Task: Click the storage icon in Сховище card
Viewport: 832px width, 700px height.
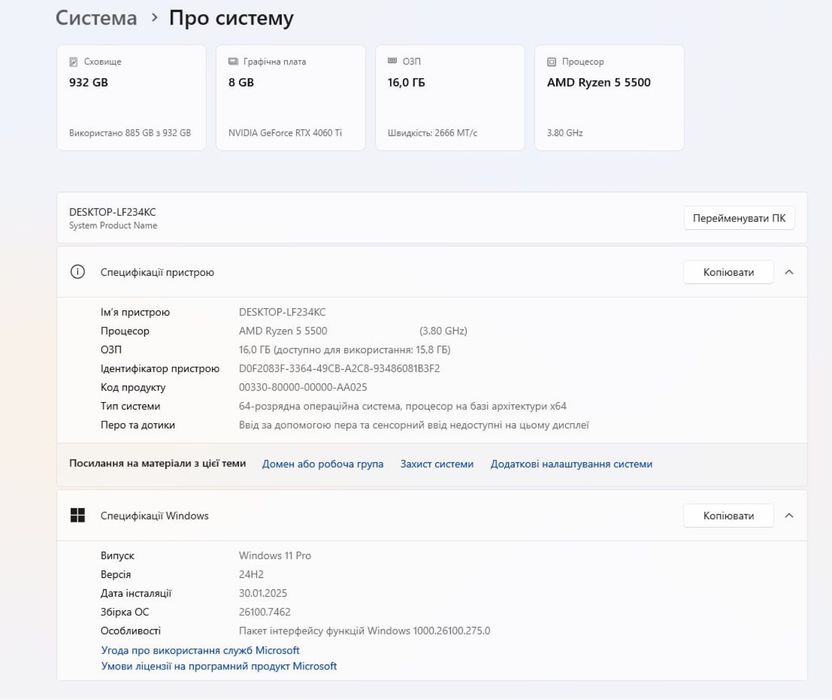Action: click(x=73, y=62)
